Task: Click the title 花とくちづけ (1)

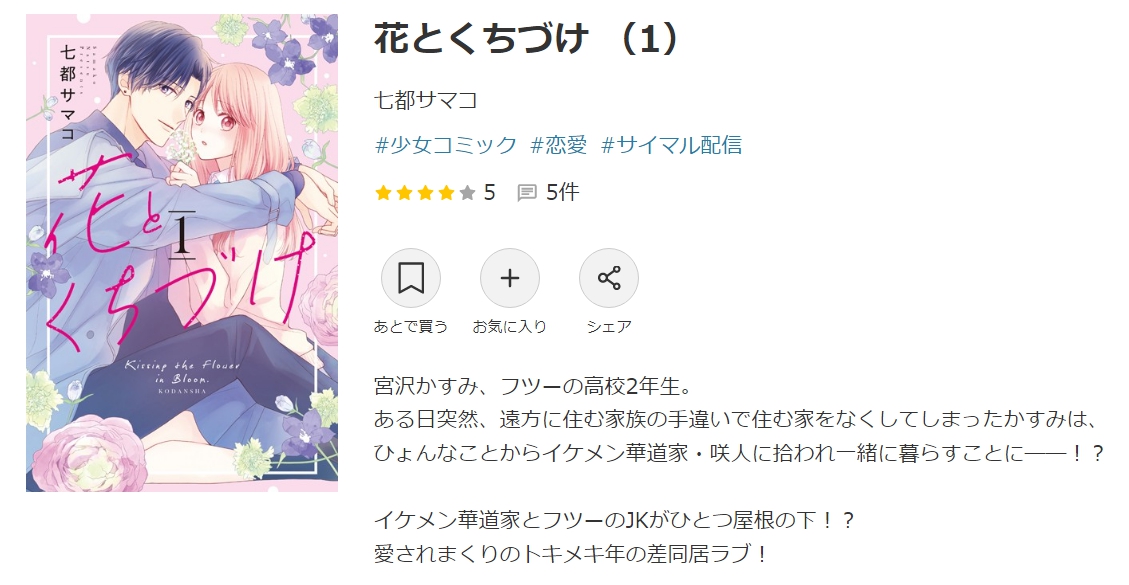Action: (x=527, y=39)
